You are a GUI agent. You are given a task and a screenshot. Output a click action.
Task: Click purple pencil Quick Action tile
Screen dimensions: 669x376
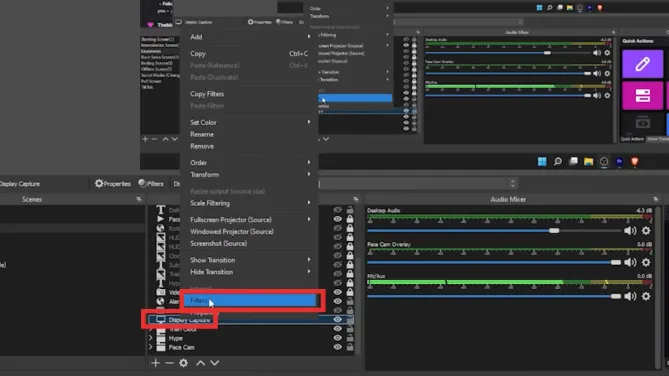643,64
